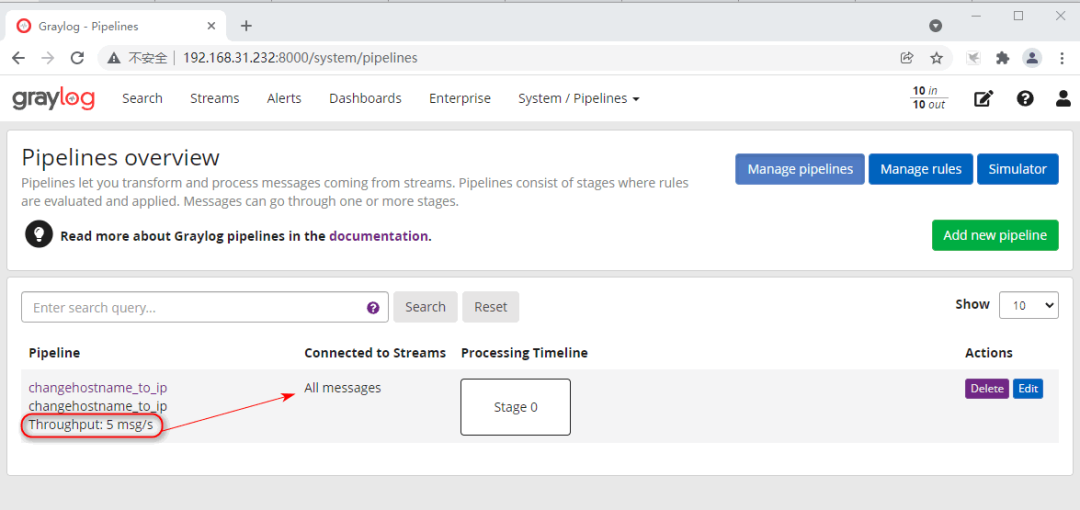Open the changehostname_to_ip pipeline link
The height and width of the screenshot is (510, 1080).
tap(98, 388)
